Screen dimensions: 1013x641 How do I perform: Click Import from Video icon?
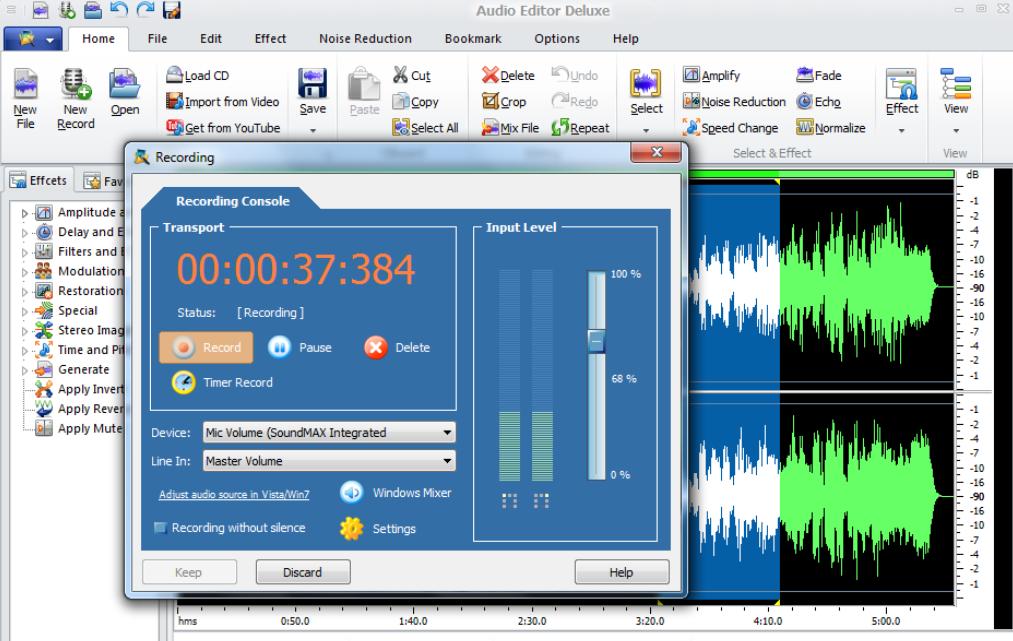click(x=174, y=102)
